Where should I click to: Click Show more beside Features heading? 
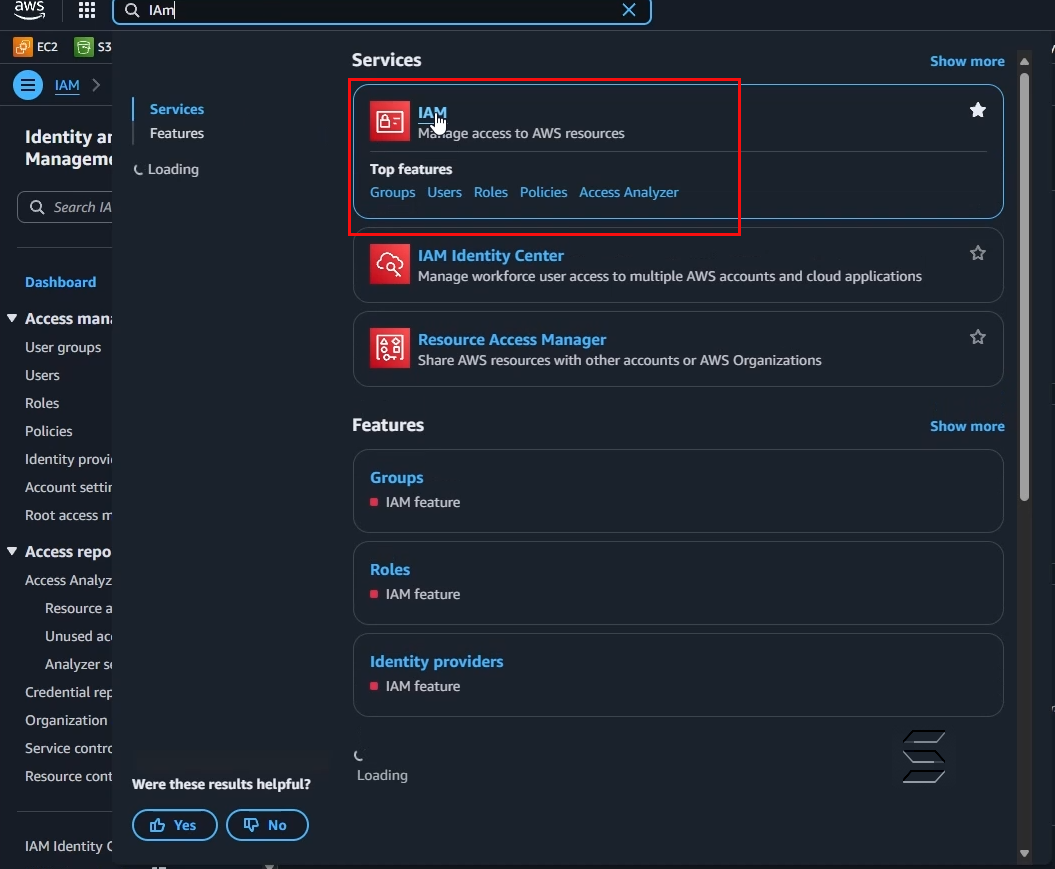click(x=967, y=426)
